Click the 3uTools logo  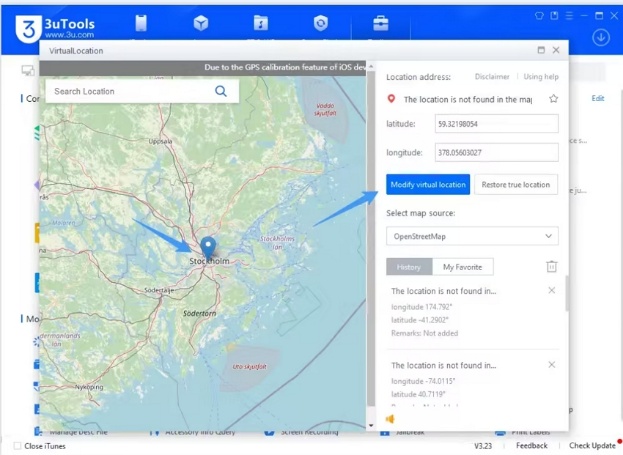coord(55,27)
